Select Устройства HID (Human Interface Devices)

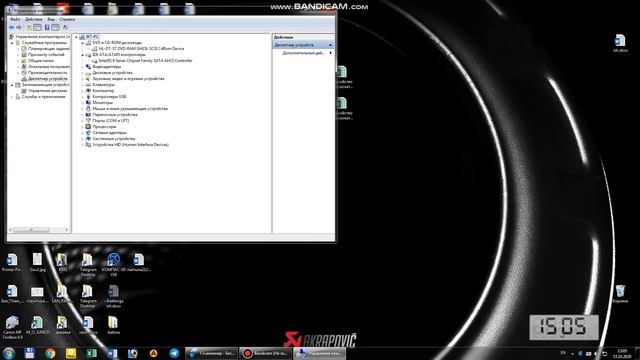click(x=130, y=144)
